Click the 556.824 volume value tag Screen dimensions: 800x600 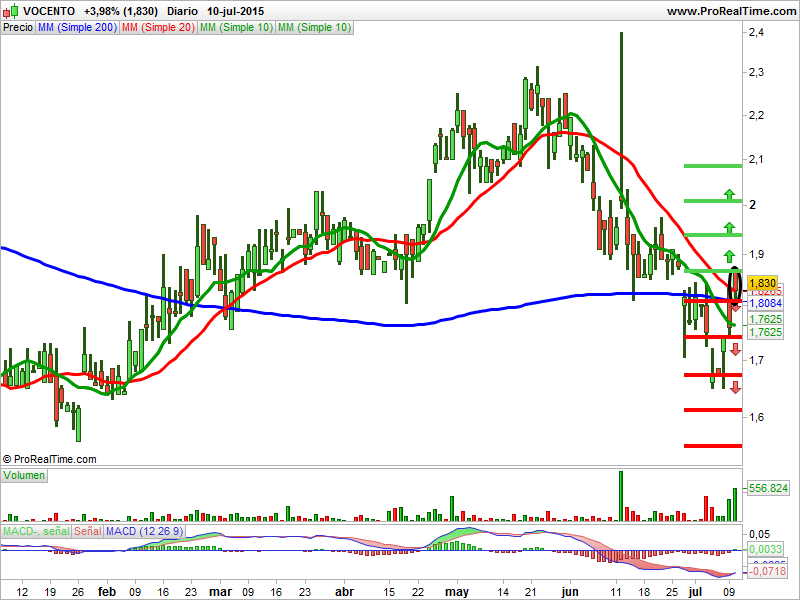(768, 488)
